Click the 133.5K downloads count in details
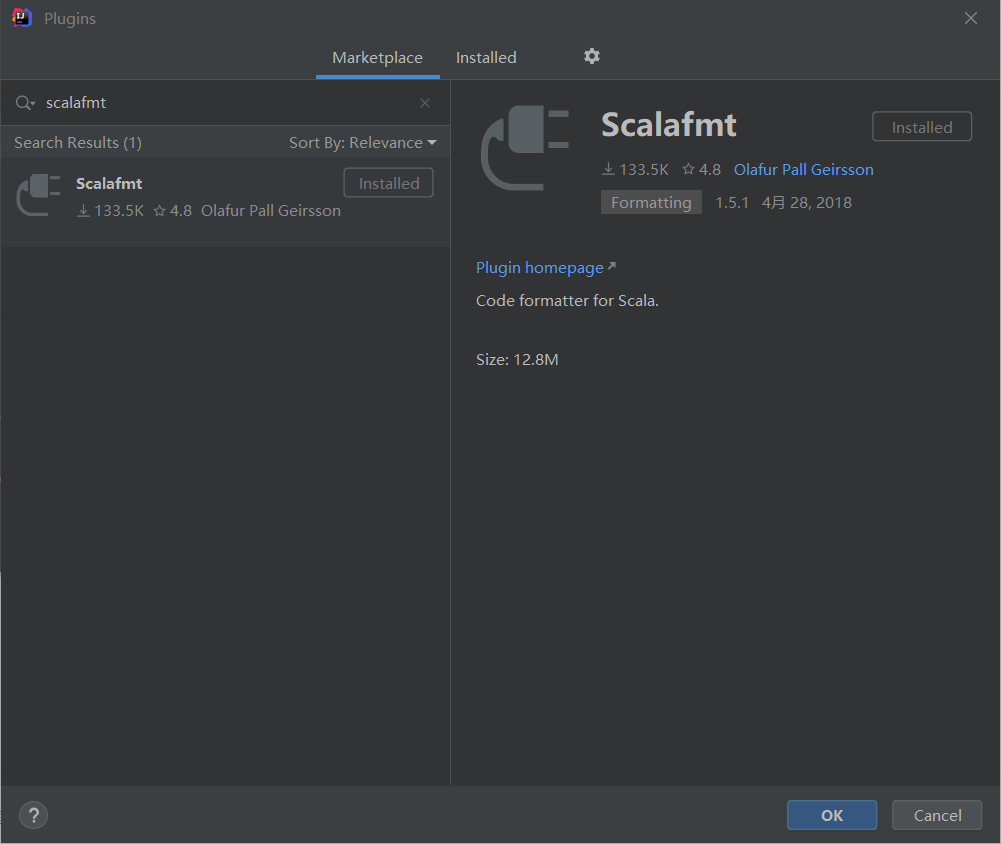Image resolution: width=1001 pixels, height=844 pixels. pos(635,169)
